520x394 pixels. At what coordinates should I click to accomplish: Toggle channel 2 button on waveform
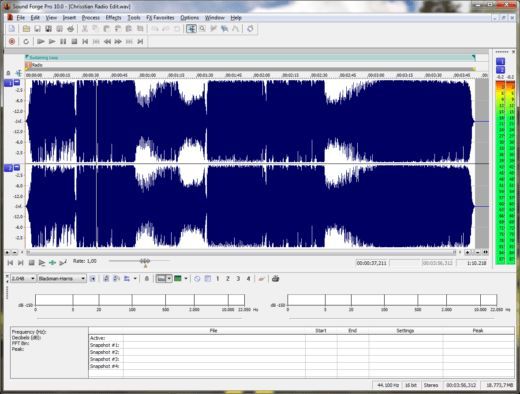click(8, 168)
